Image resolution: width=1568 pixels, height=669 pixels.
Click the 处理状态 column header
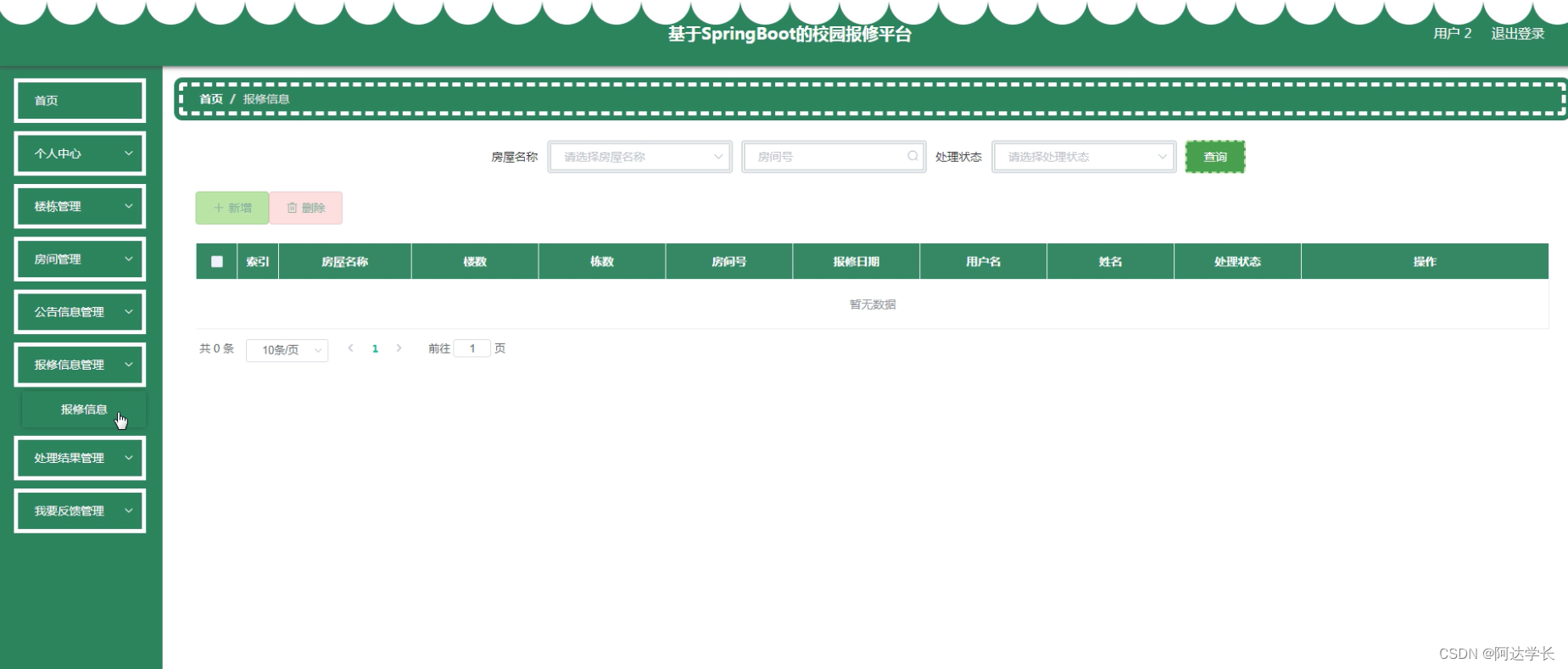pyautogui.click(x=1238, y=261)
